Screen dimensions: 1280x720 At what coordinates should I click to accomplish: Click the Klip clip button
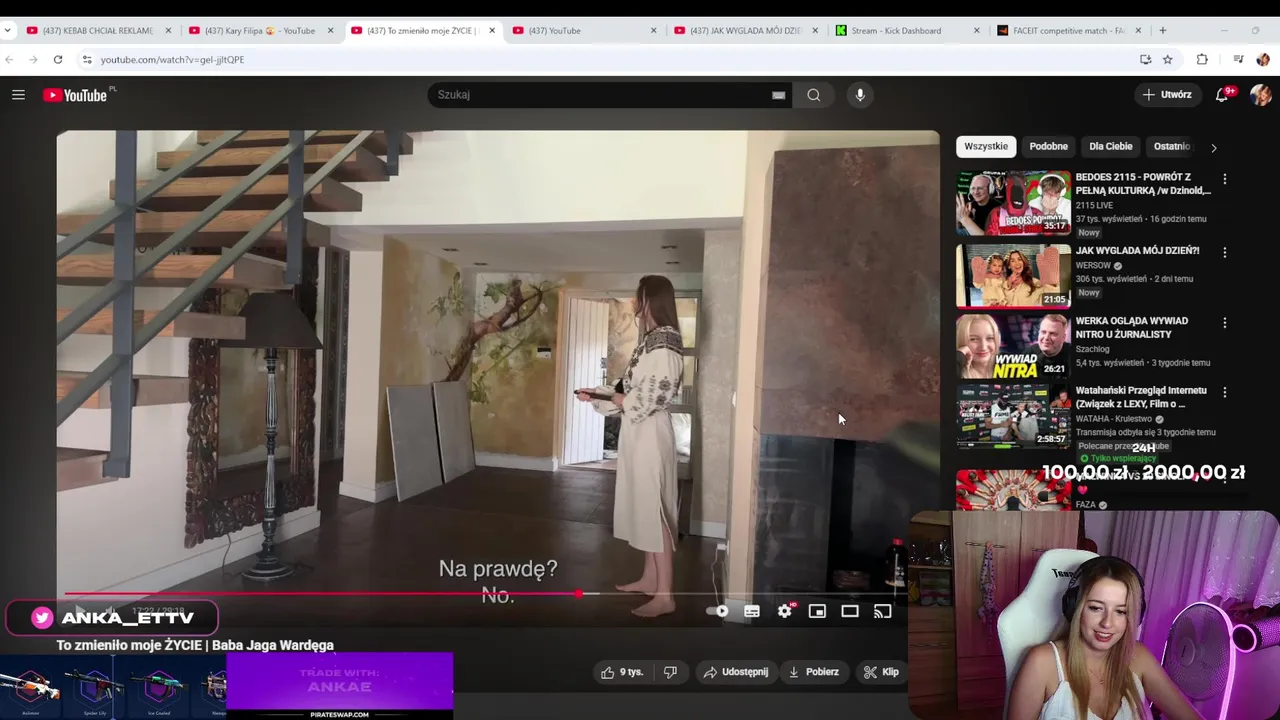coord(882,672)
